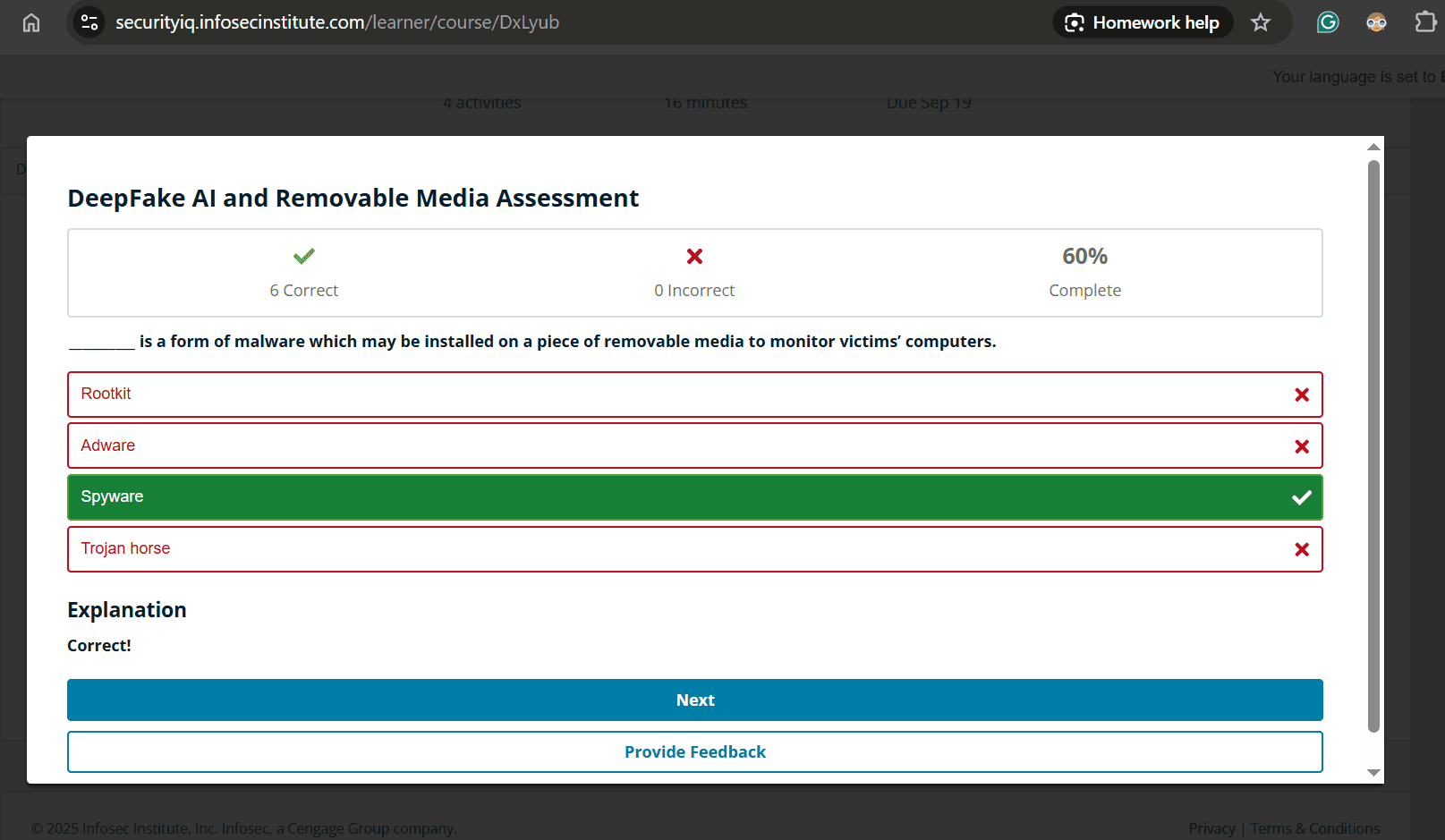Click the browser home icon
The height and width of the screenshot is (840, 1445).
pos(31,22)
